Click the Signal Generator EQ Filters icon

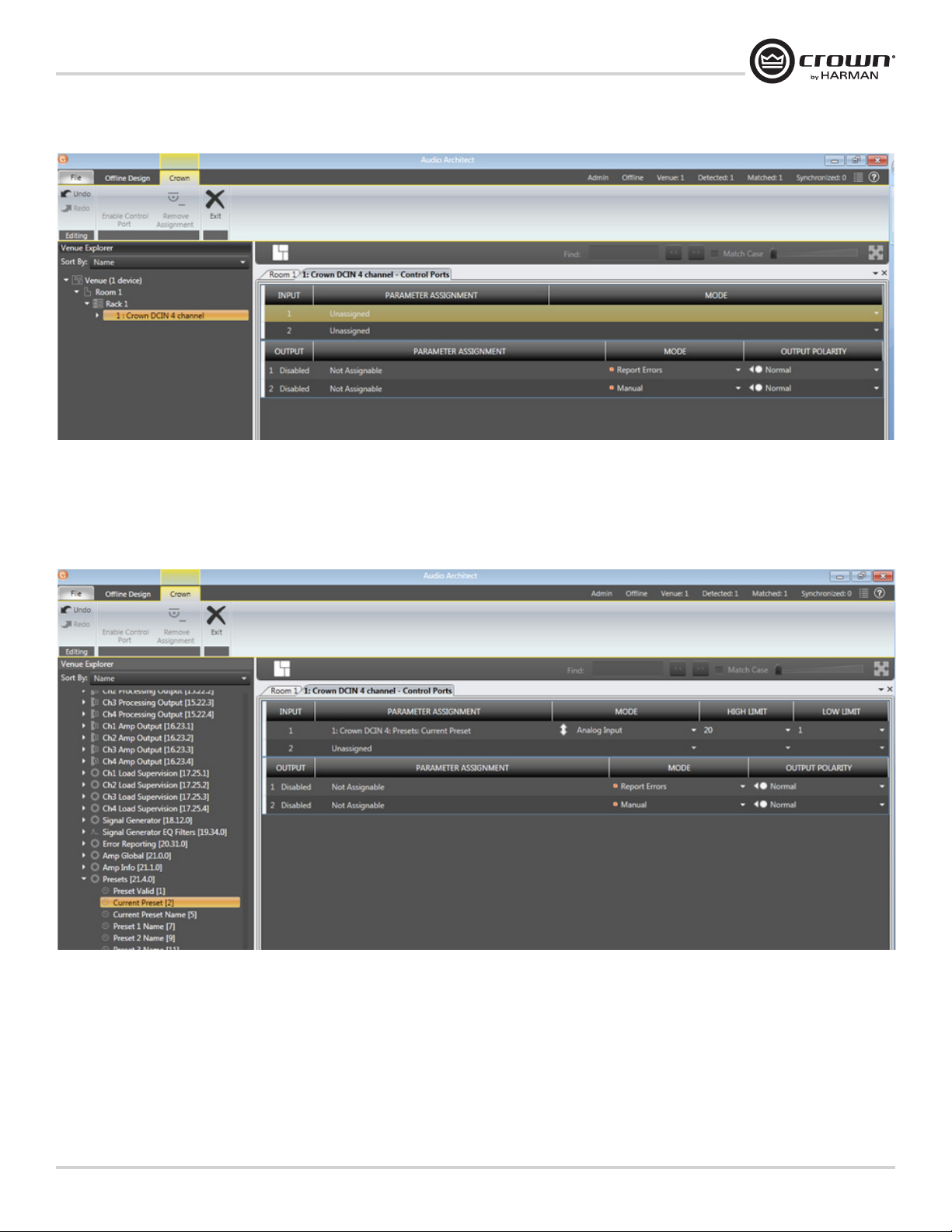tap(95, 832)
